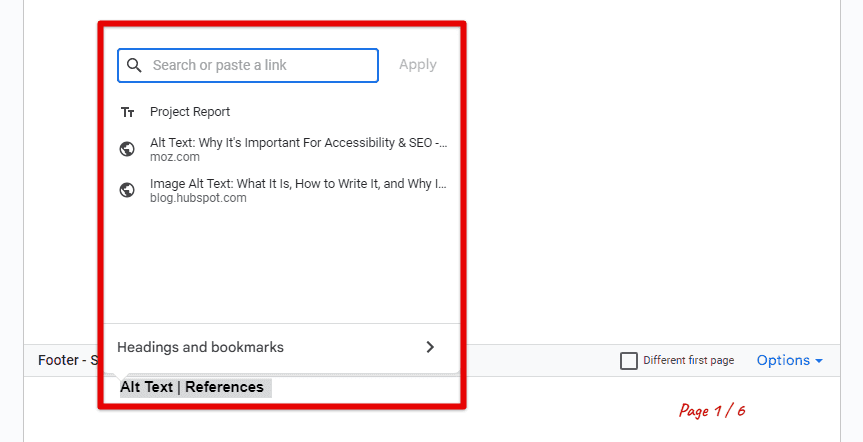Click the moz.com domain text
Viewport: 863px width, 442px height.
coord(174,157)
